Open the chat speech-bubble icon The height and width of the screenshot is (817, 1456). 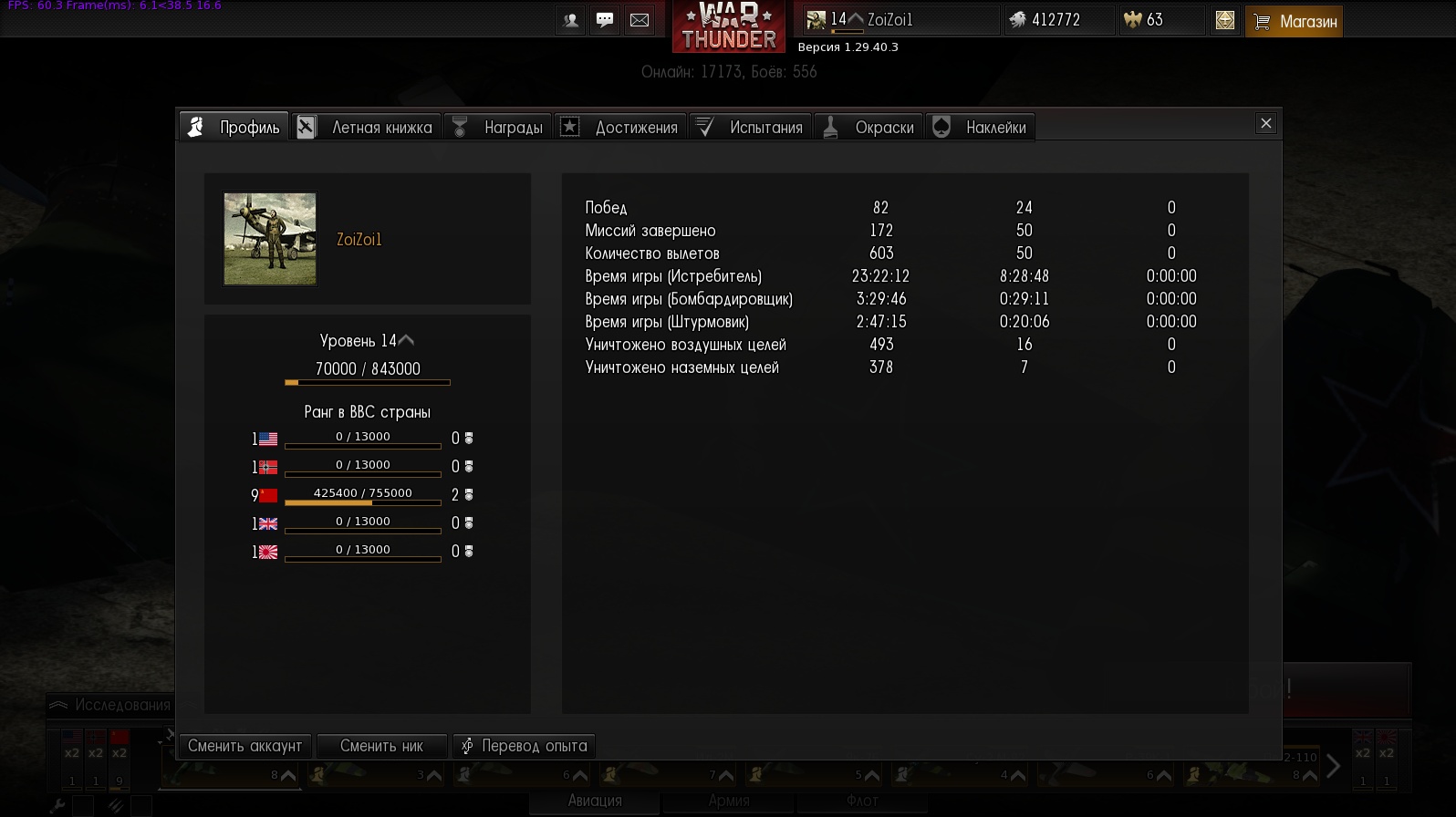click(x=605, y=20)
